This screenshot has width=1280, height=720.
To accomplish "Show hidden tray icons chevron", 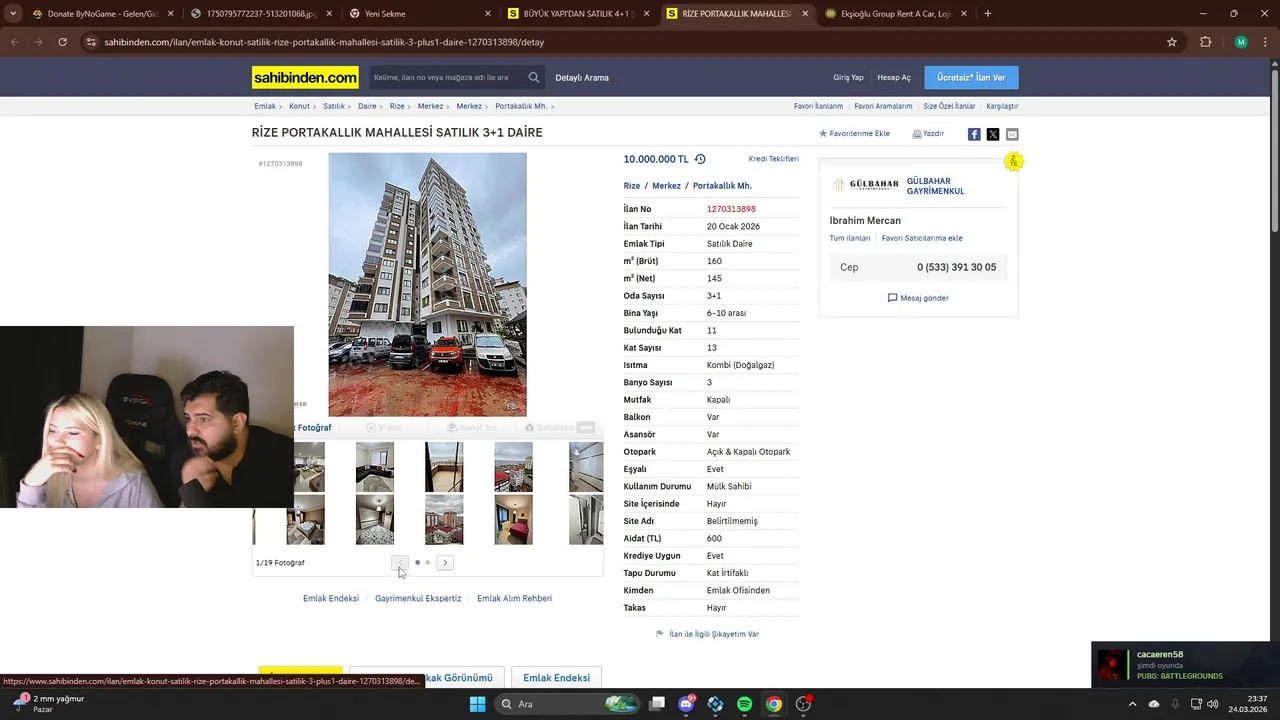I will coord(1132,704).
